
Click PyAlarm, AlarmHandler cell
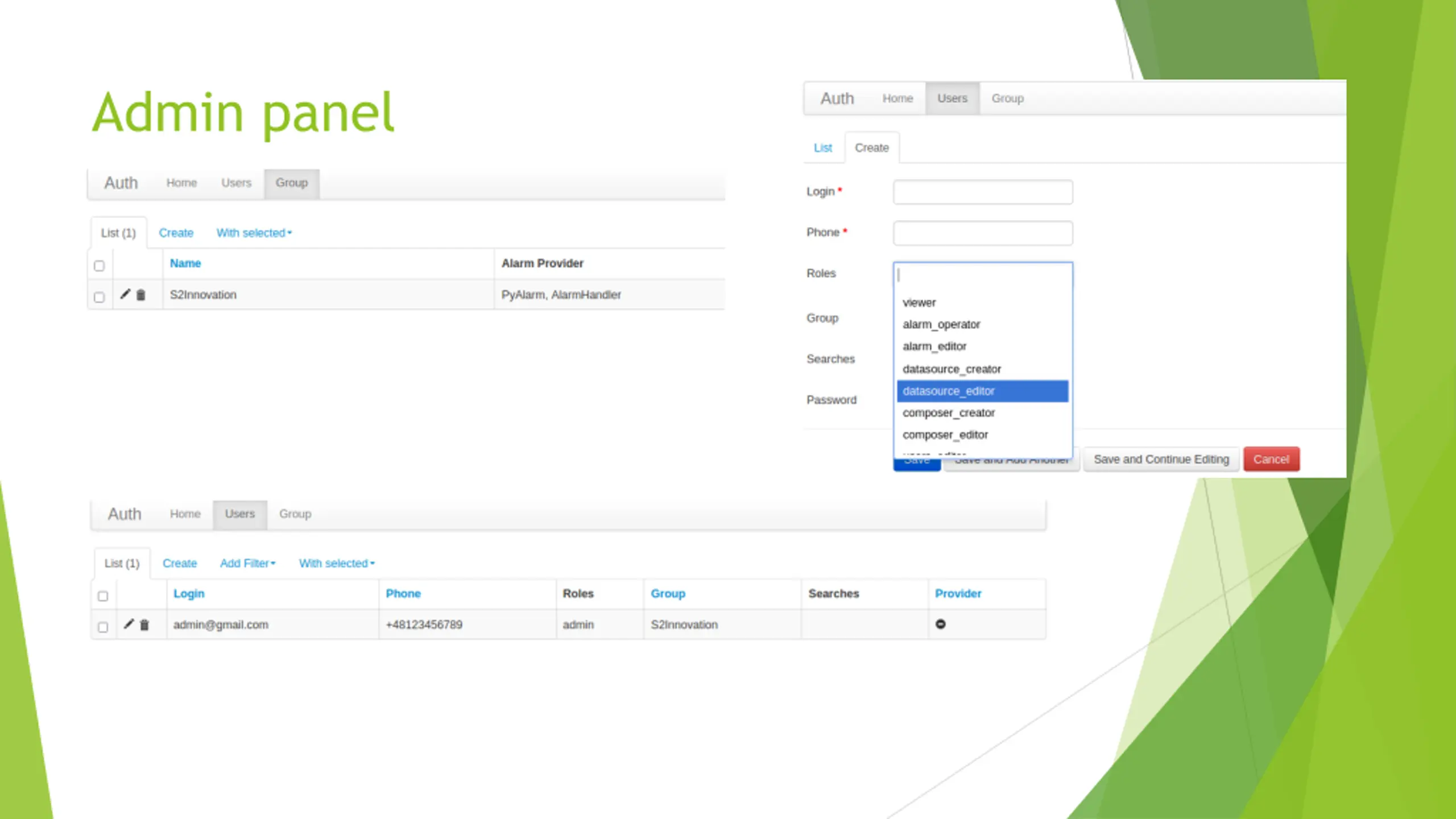coord(610,295)
